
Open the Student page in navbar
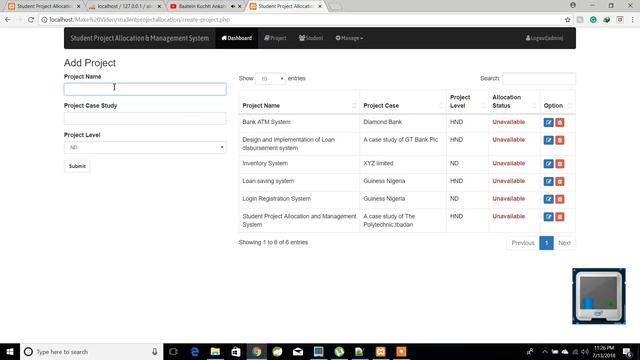pos(311,38)
